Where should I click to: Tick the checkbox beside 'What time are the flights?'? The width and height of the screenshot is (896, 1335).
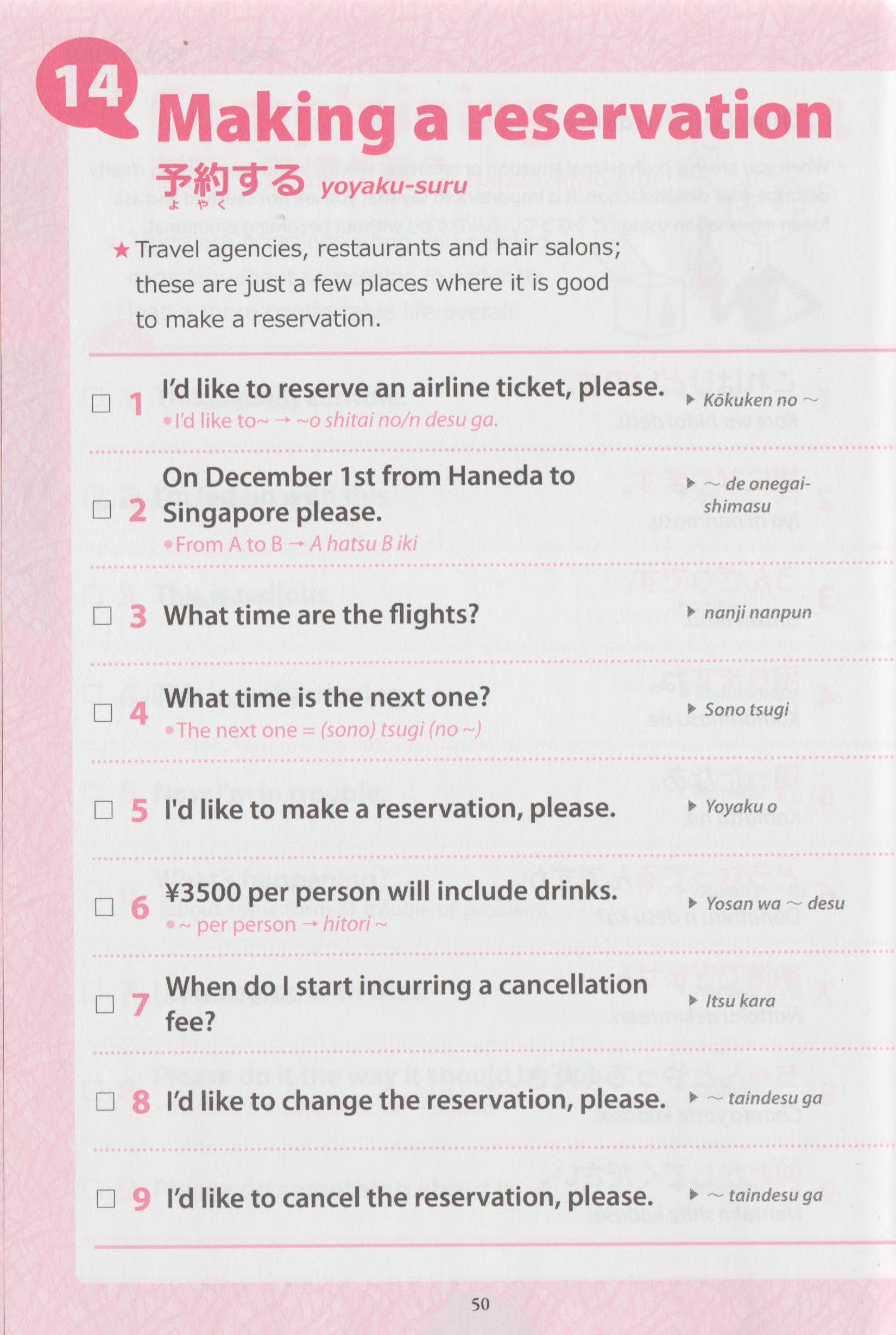102,615
